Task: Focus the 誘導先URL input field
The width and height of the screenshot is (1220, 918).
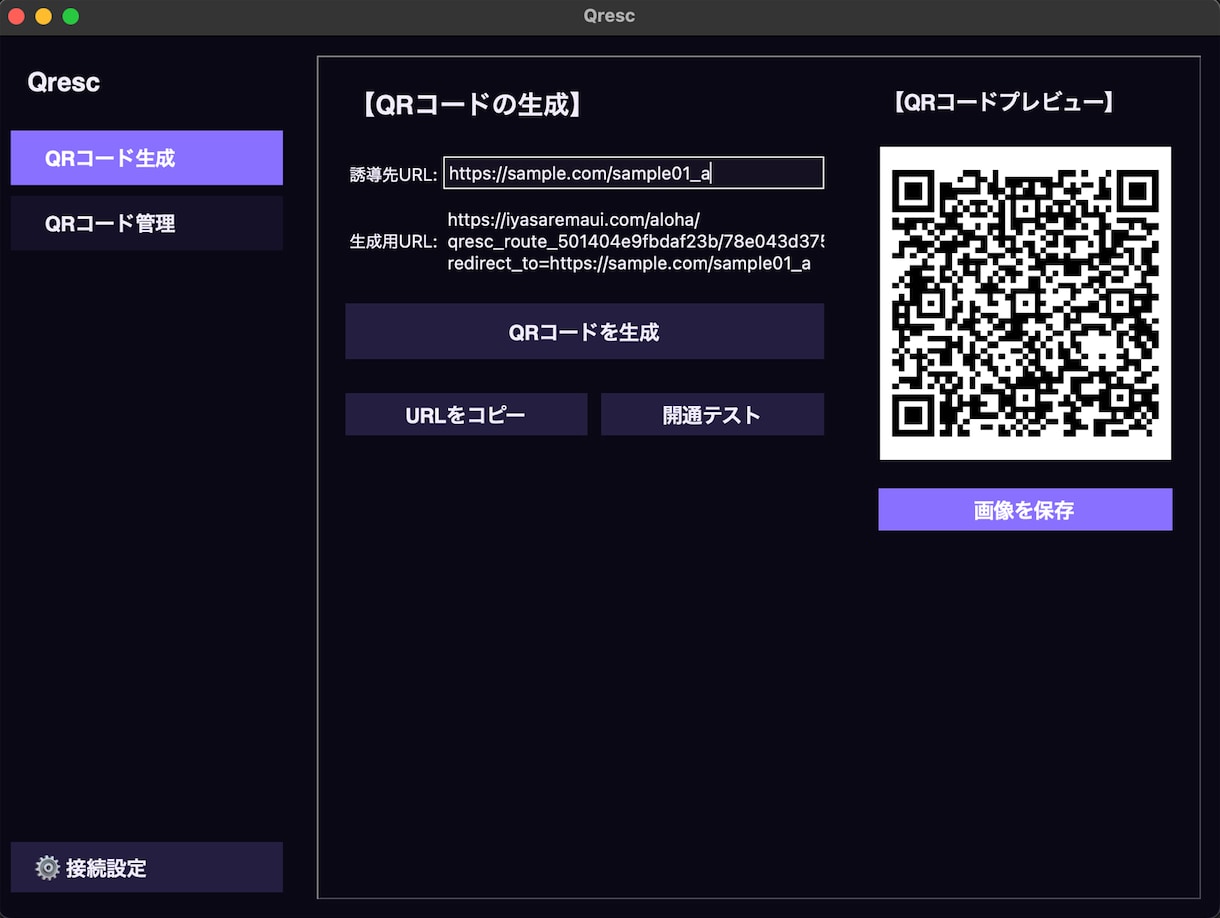Action: [x=634, y=173]
